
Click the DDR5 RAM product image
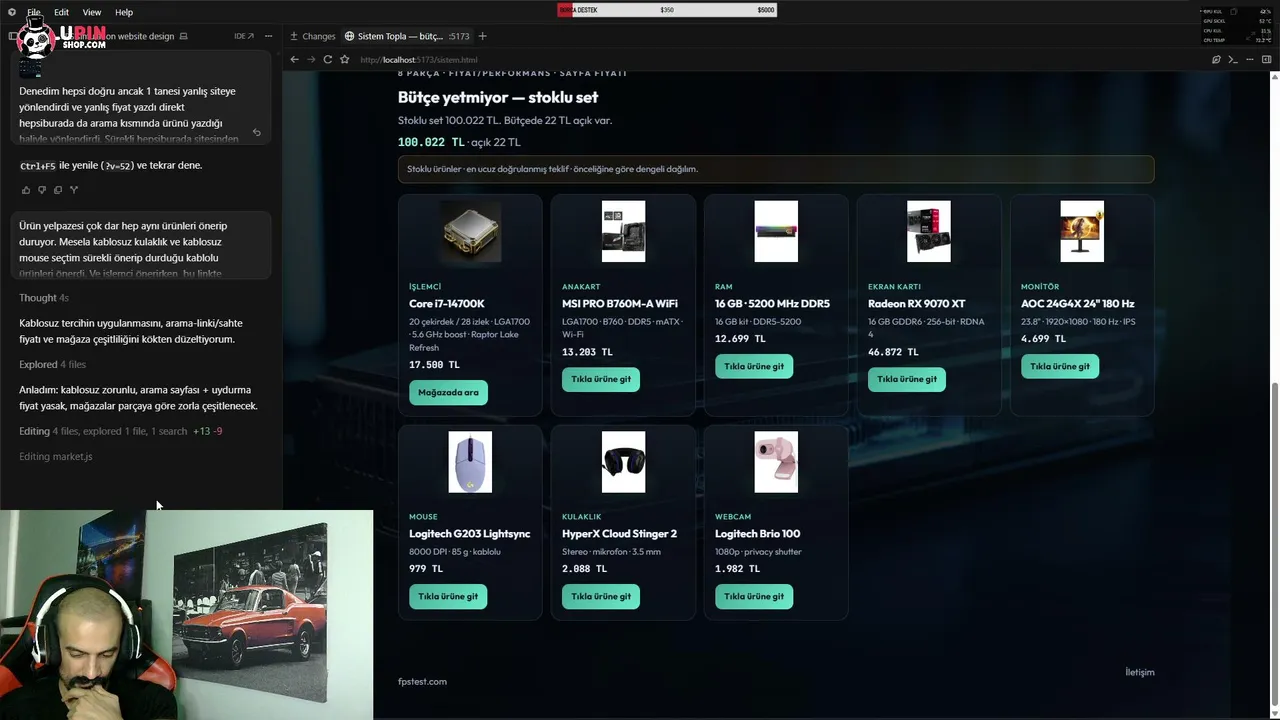776,231
